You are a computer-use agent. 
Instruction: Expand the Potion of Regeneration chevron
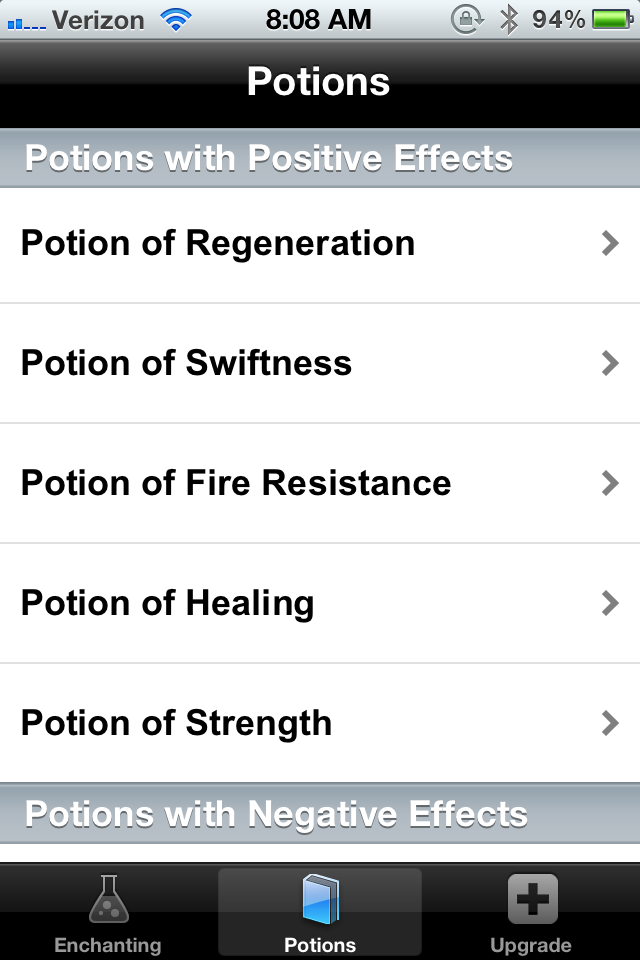tap(610, 243)
